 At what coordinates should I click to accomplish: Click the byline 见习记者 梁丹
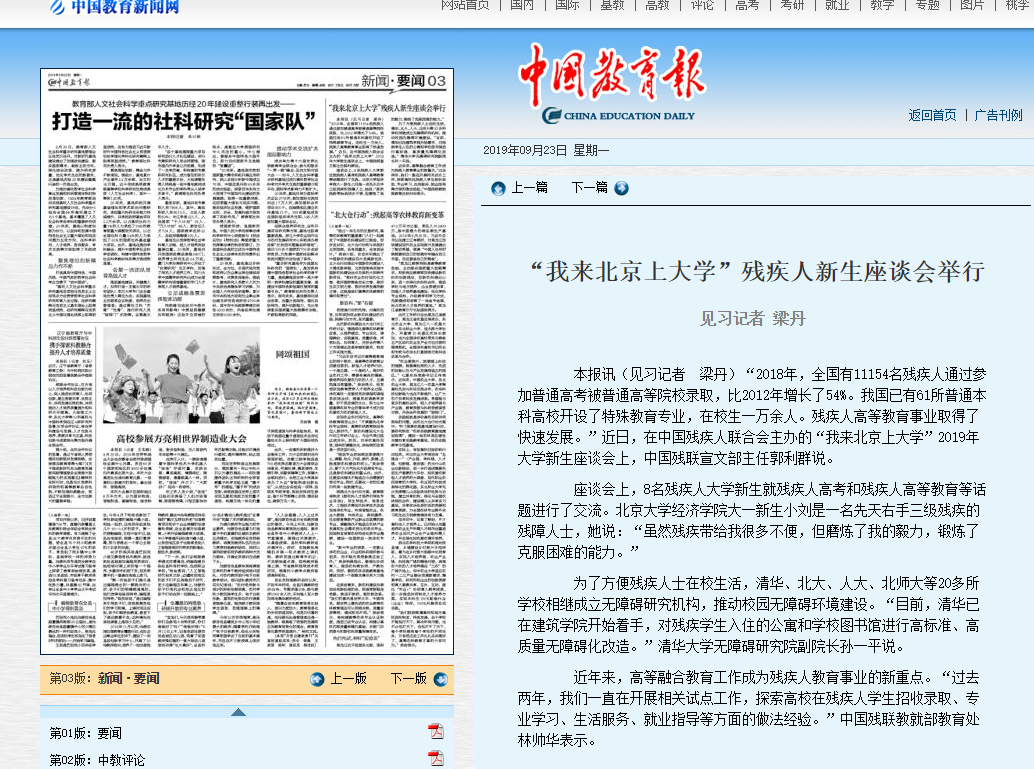pos(752,319)
